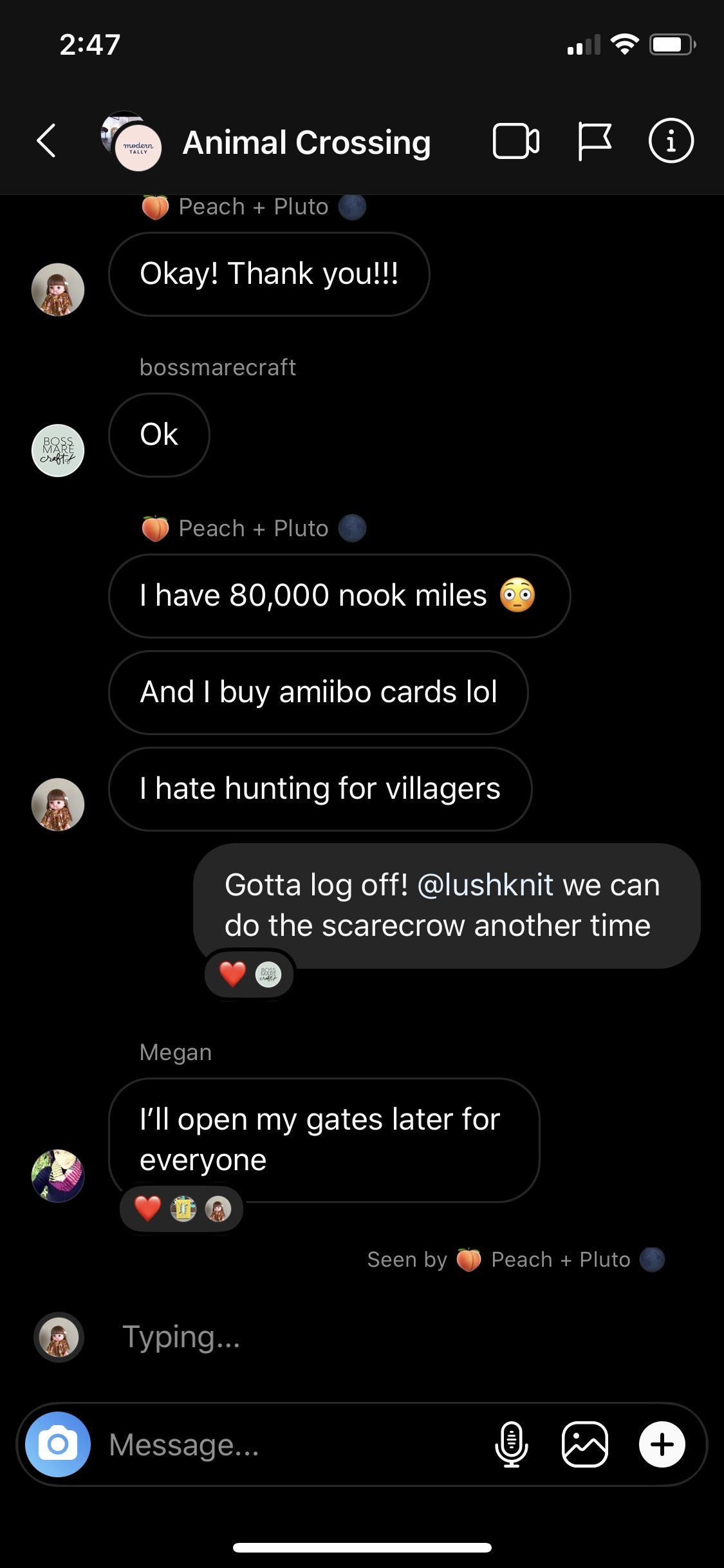Tap the flag icon
The width and height of the screenshot is (724, 1568).
click(593, 141)
